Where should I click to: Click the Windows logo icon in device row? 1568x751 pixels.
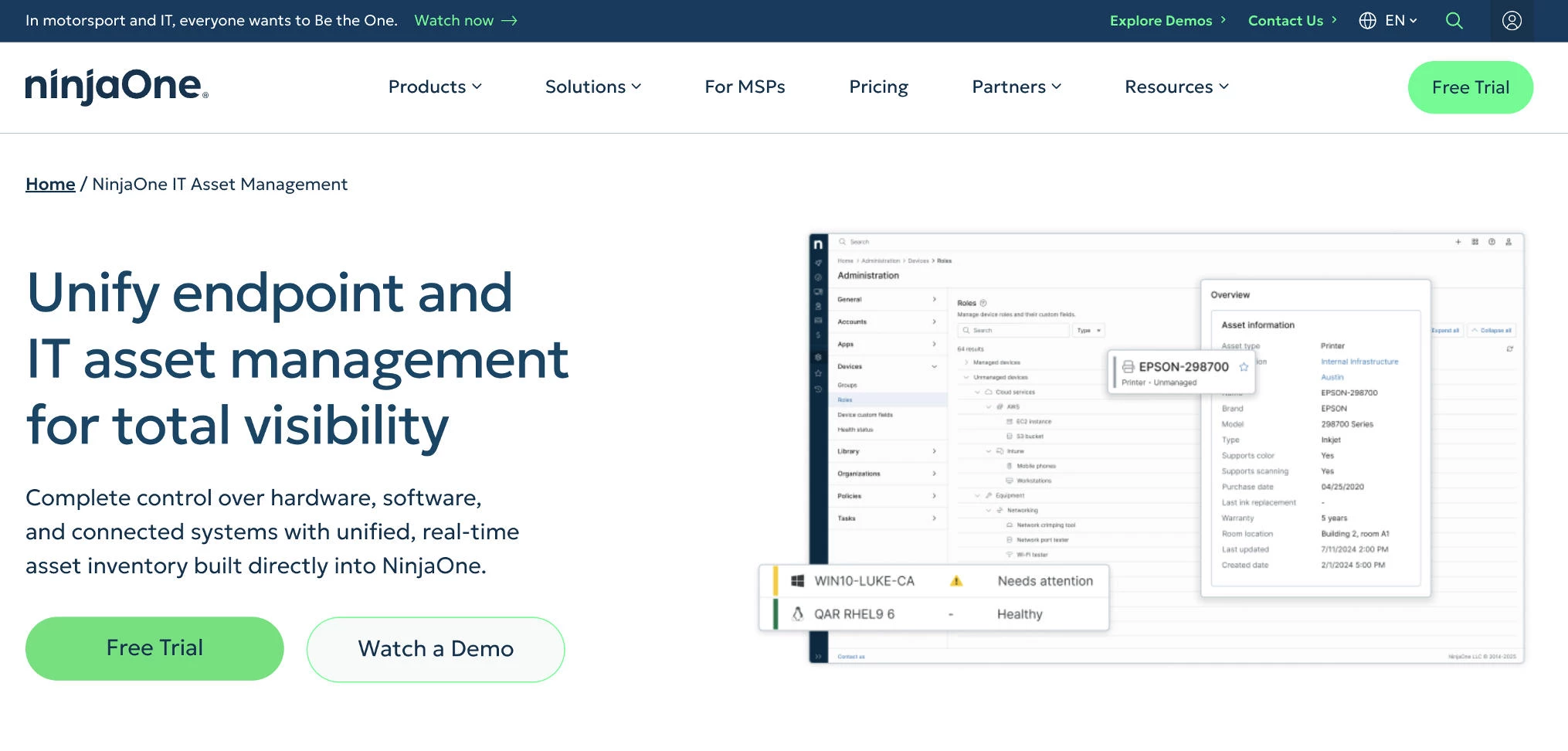[x=798, y=581]
